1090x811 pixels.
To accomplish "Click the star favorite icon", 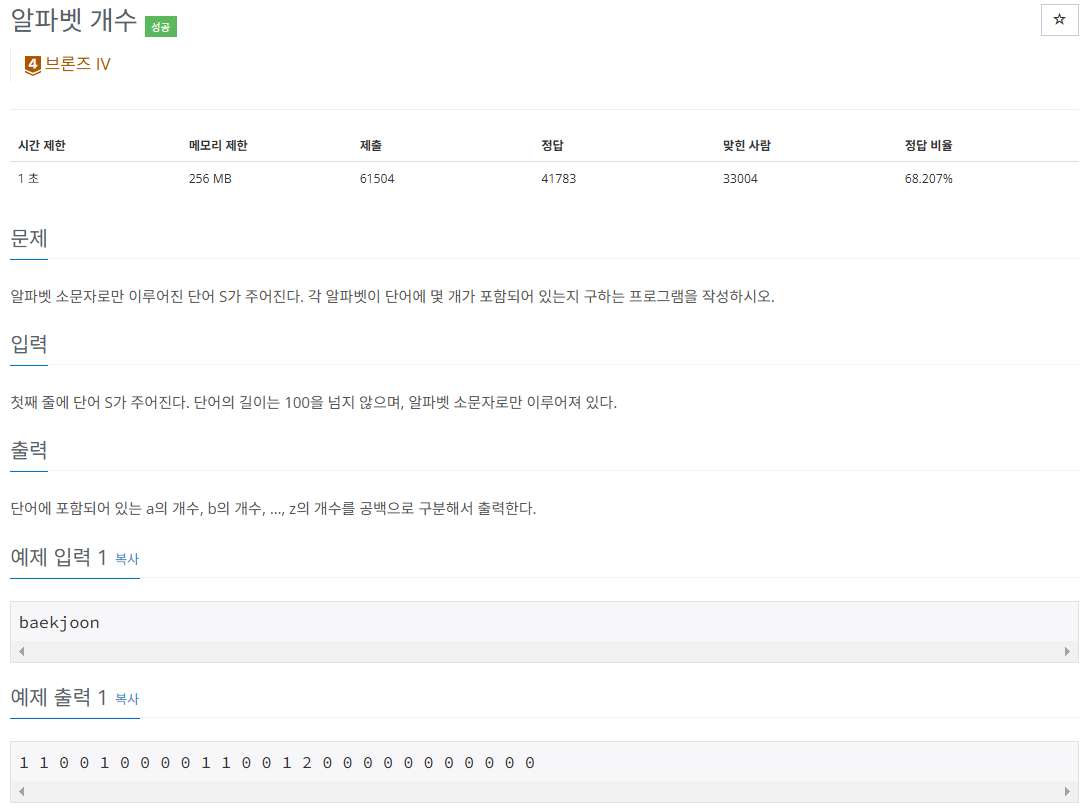I will [x=1059, y=19].
